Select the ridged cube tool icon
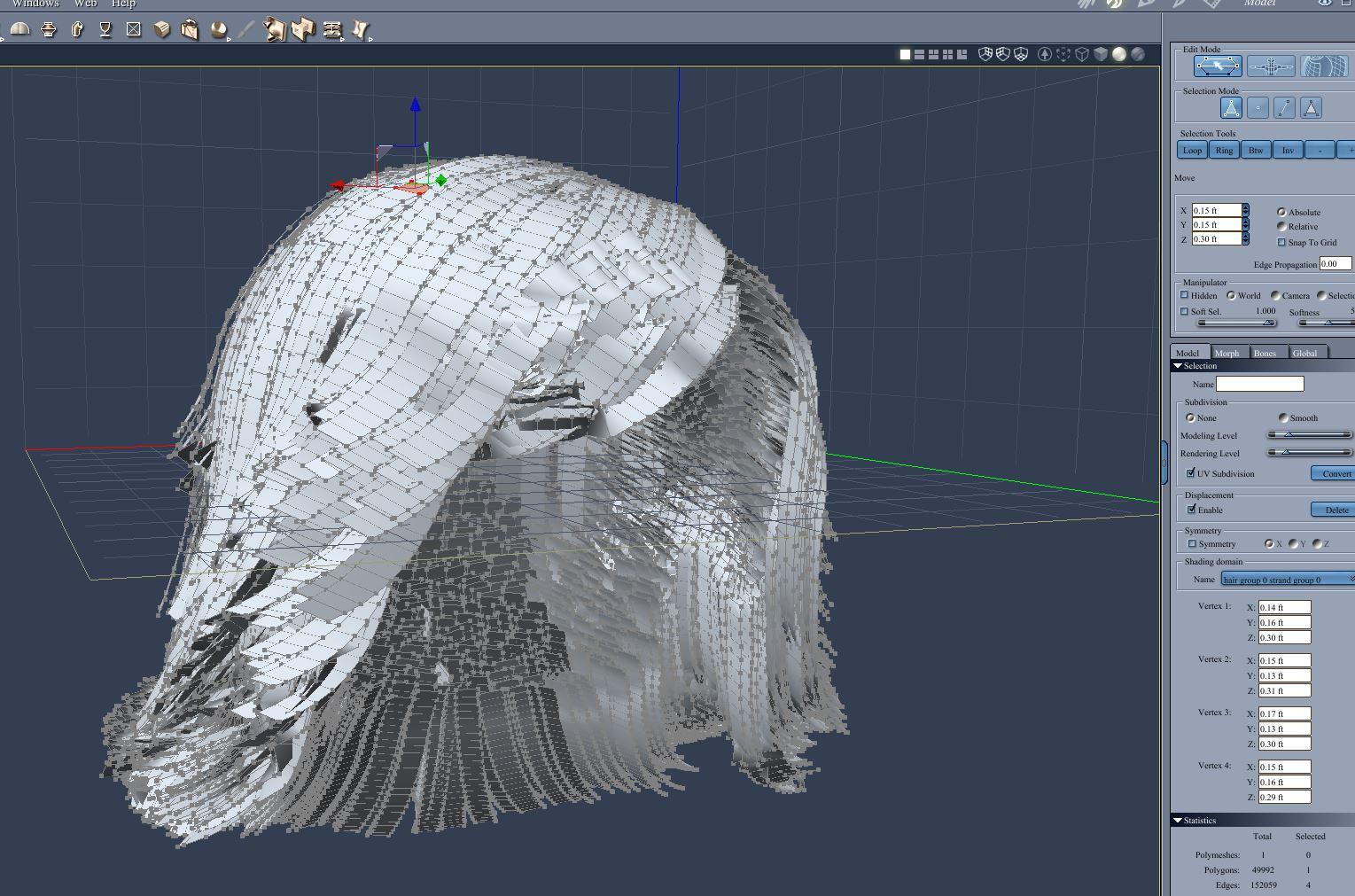The width and height of the screenshot is (1355, 896). tap(162, 29)
